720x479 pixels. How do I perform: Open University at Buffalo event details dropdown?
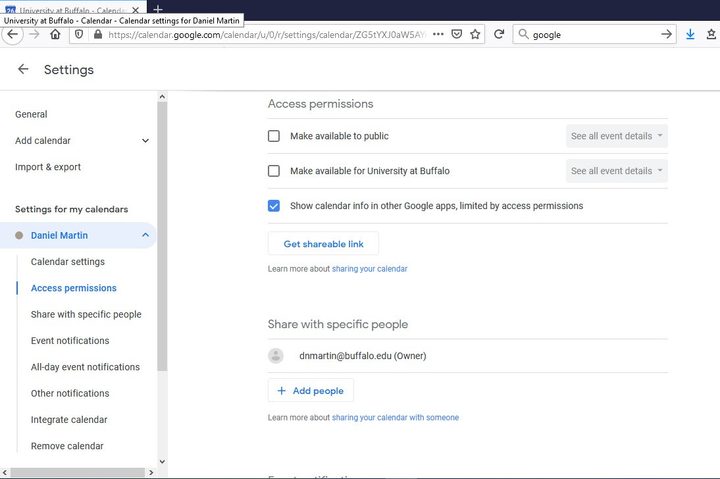pos(617,171)
